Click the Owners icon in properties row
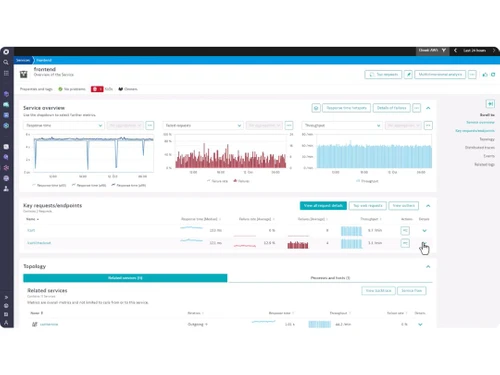 point(121,89)
